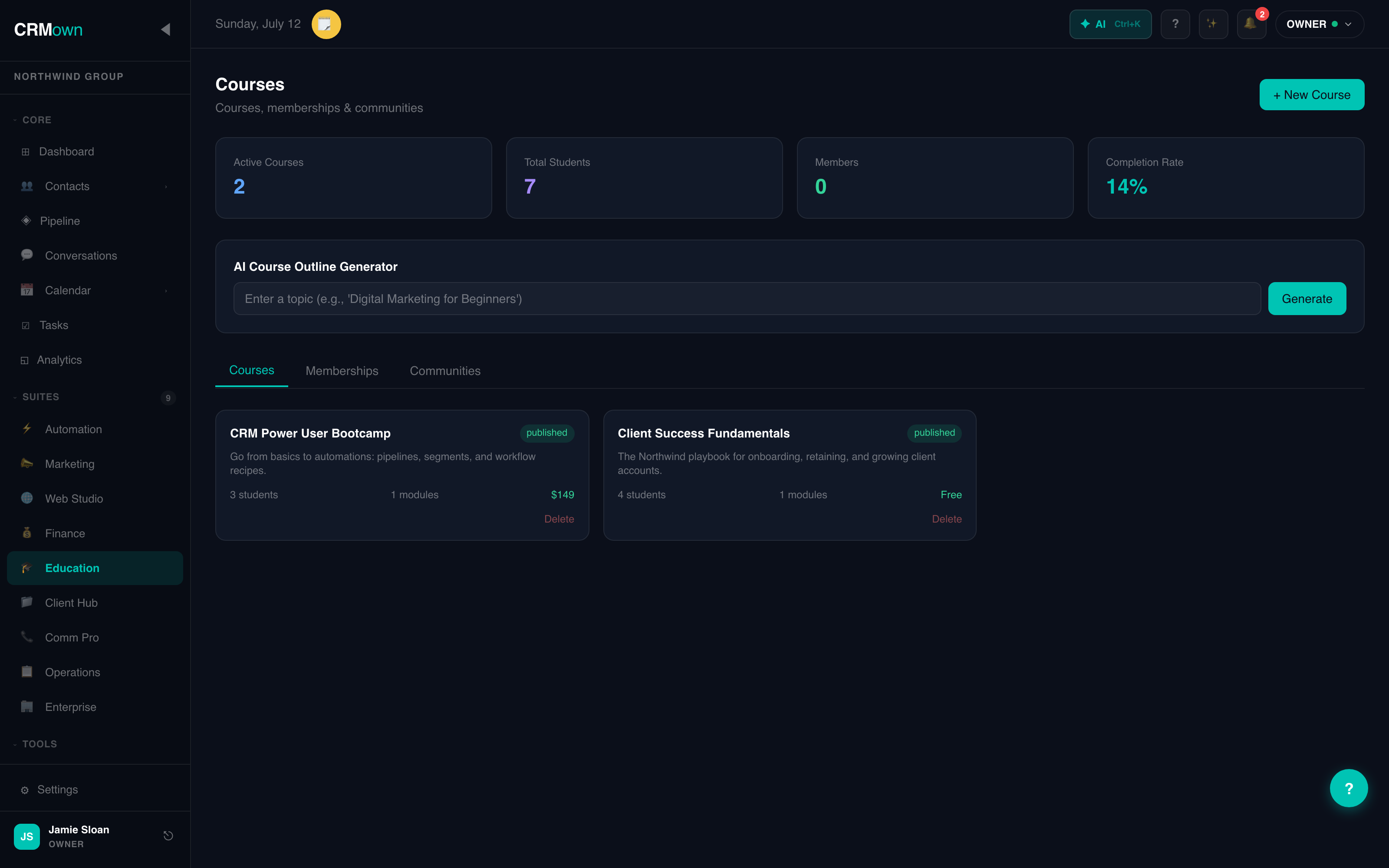Delete the CRM Power User Bootcamp course
This screenshot has width=1389, height=868.
tap(559, 519)
